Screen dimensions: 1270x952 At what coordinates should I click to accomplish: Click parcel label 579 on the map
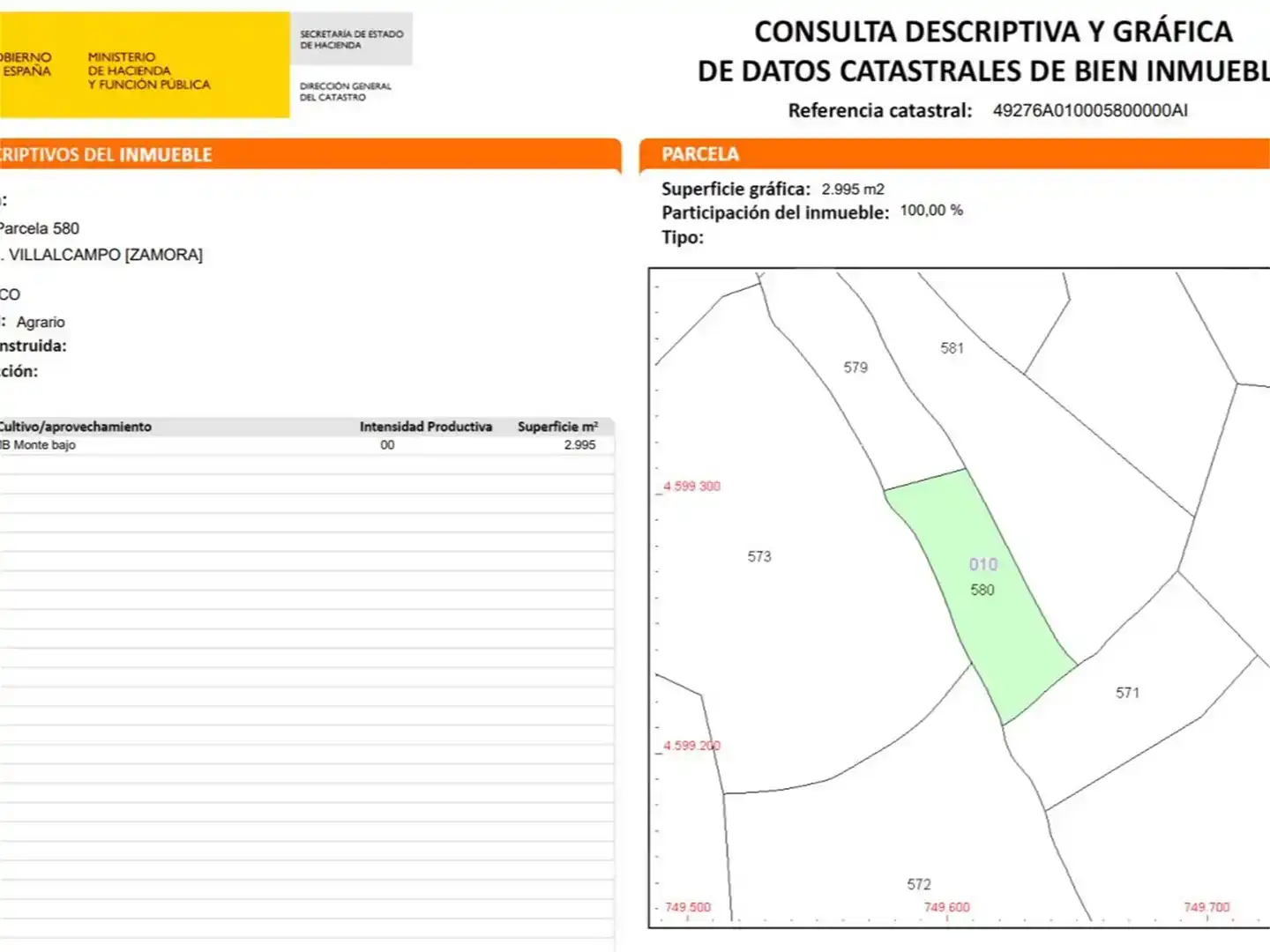click(x=855, y=368)
